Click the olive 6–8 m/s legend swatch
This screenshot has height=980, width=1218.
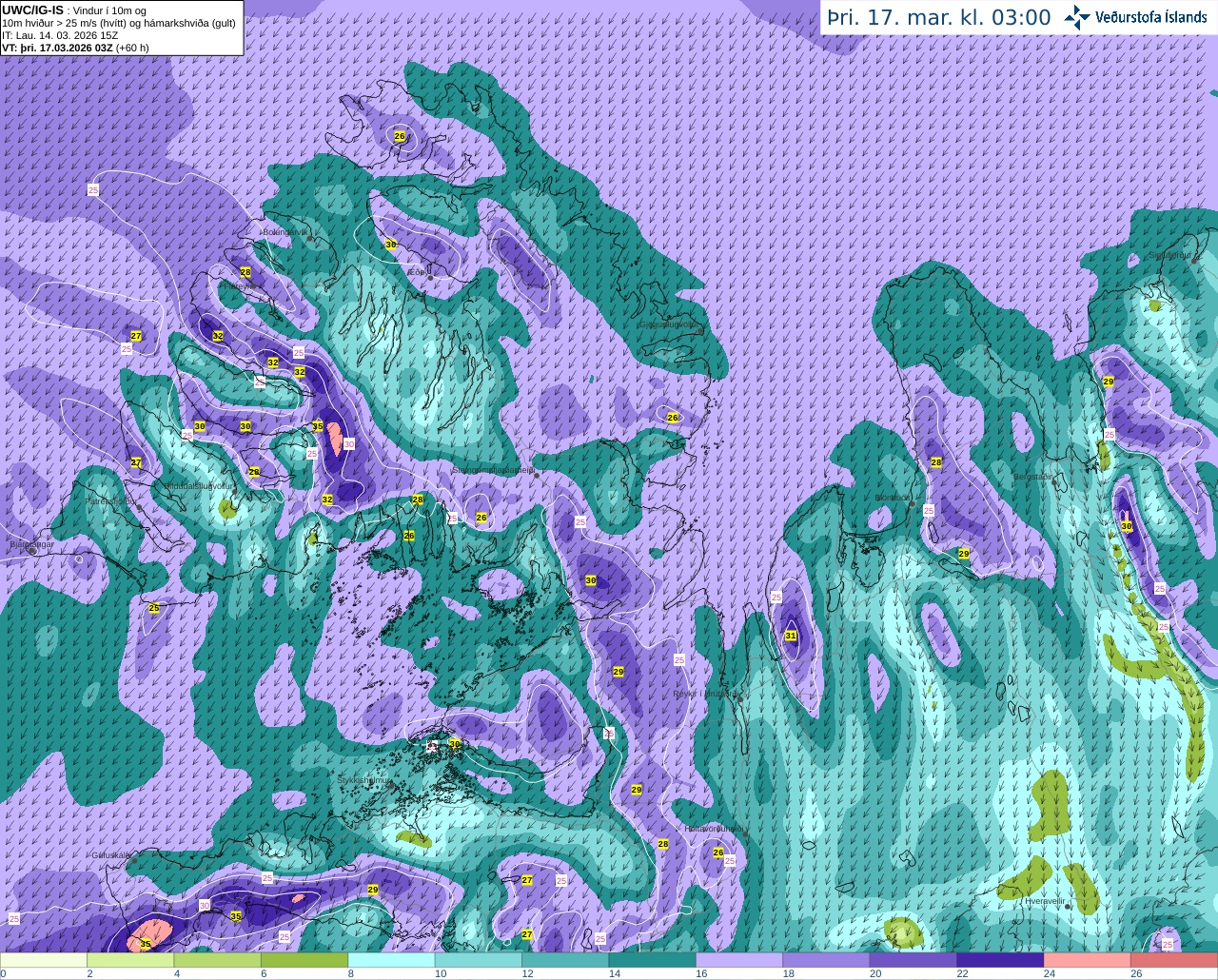(x=304, y=960)
